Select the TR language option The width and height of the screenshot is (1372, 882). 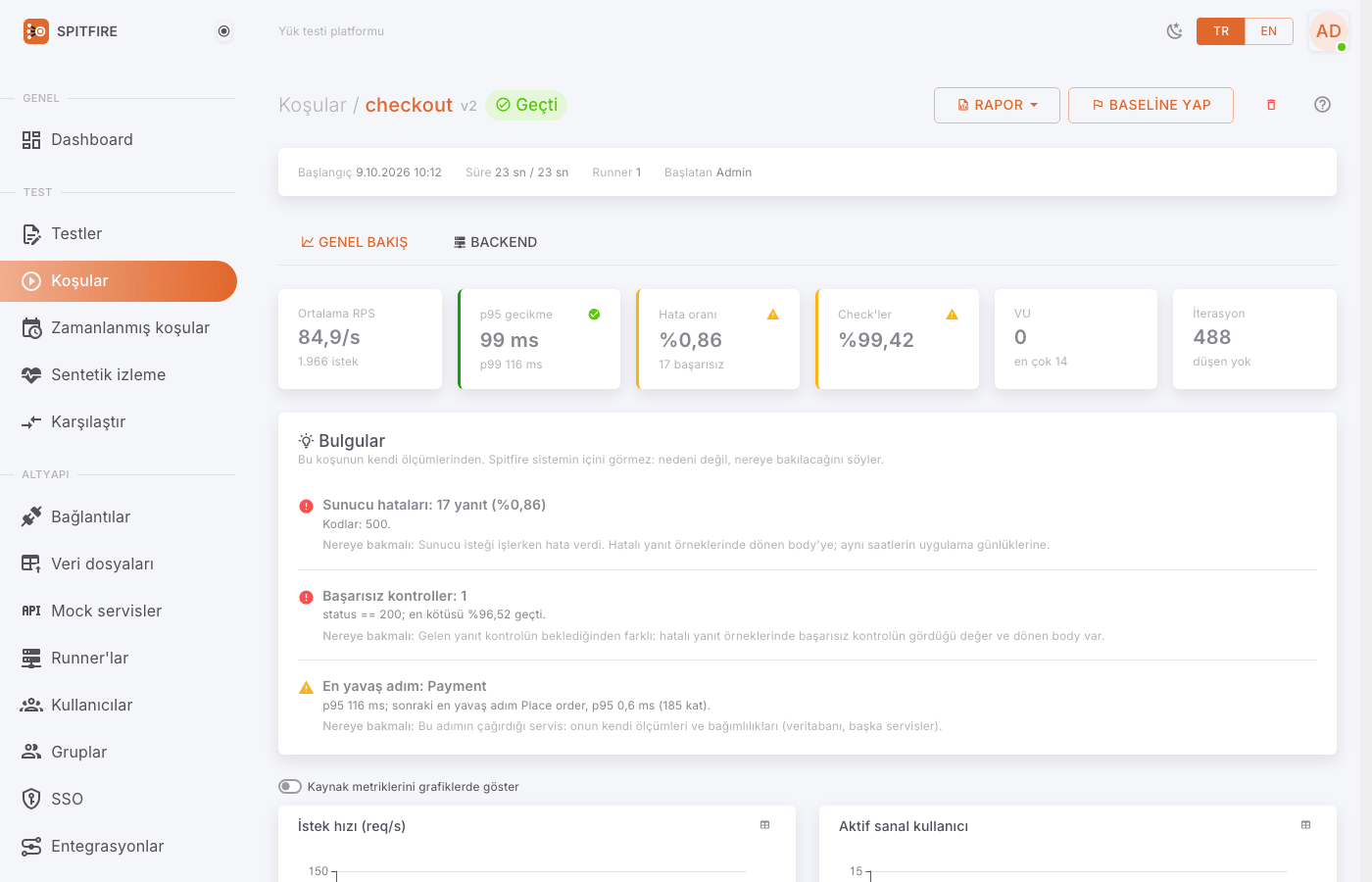click(1221, 31)
